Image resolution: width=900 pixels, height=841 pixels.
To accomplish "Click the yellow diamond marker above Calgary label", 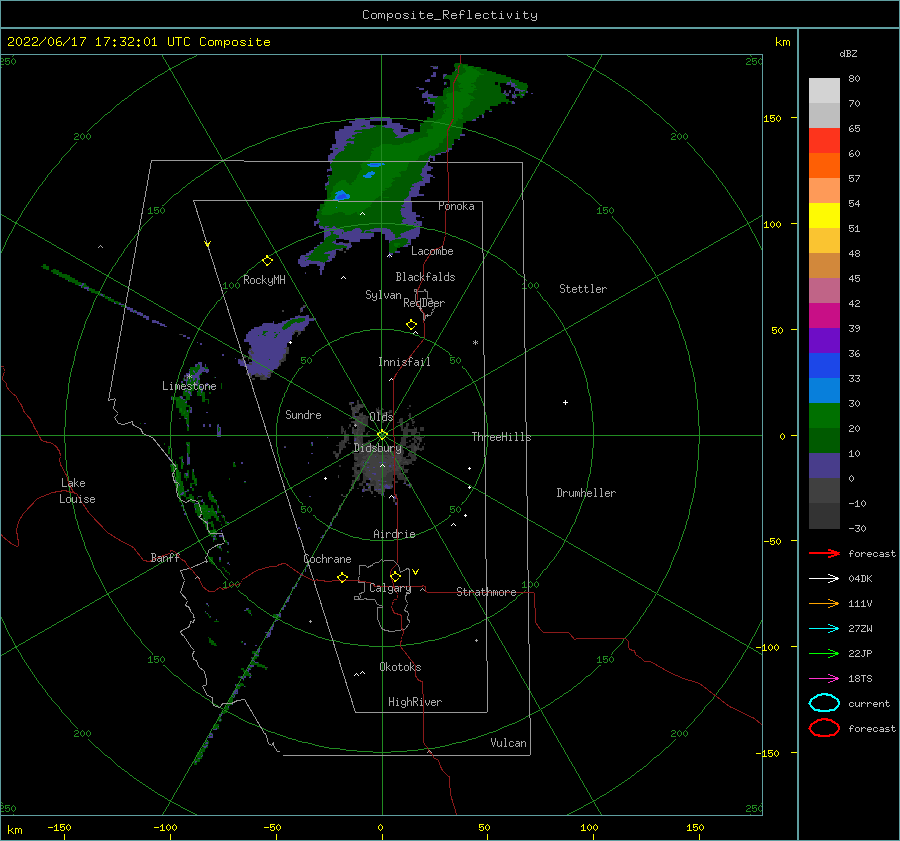I will click(395, 576).
